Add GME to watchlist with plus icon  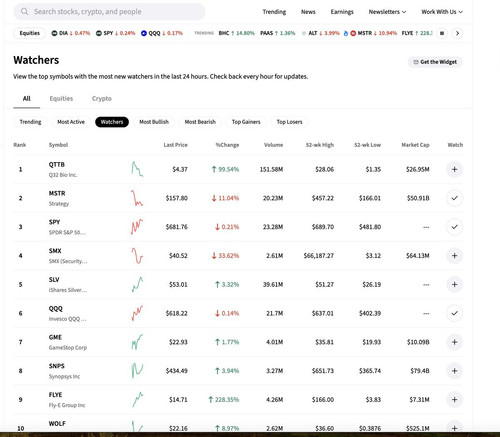(x=454, y=342)
